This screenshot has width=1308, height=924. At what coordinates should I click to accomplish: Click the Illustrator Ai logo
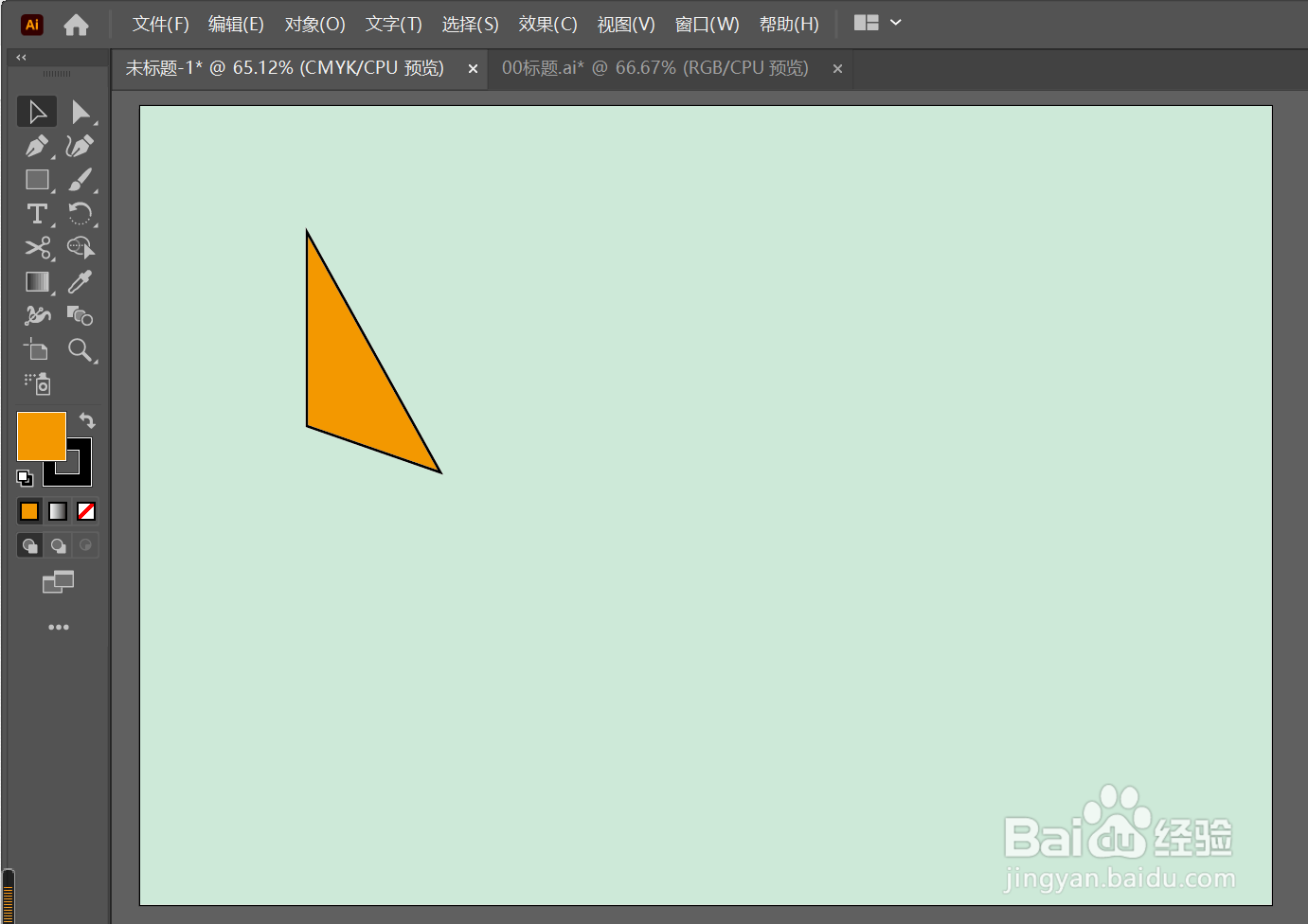tap(32, 25)
